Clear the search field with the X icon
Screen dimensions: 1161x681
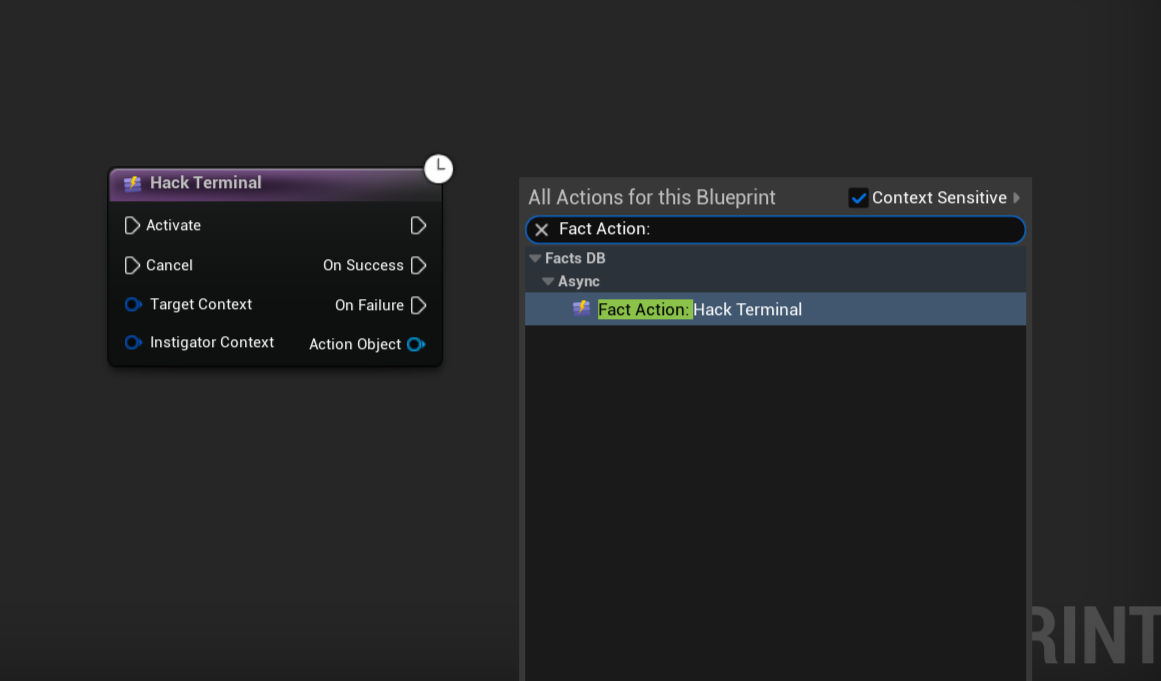click(x=541, y=229)
